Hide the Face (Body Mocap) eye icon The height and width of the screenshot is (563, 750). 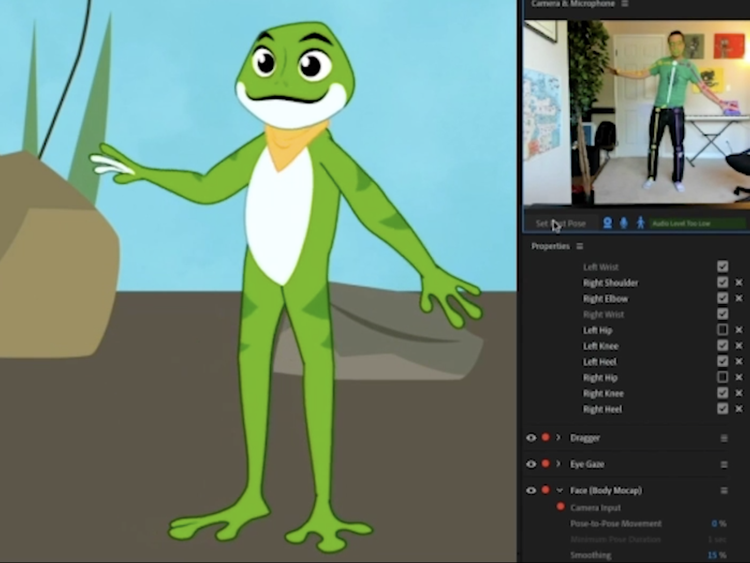[x=531, y=490]
